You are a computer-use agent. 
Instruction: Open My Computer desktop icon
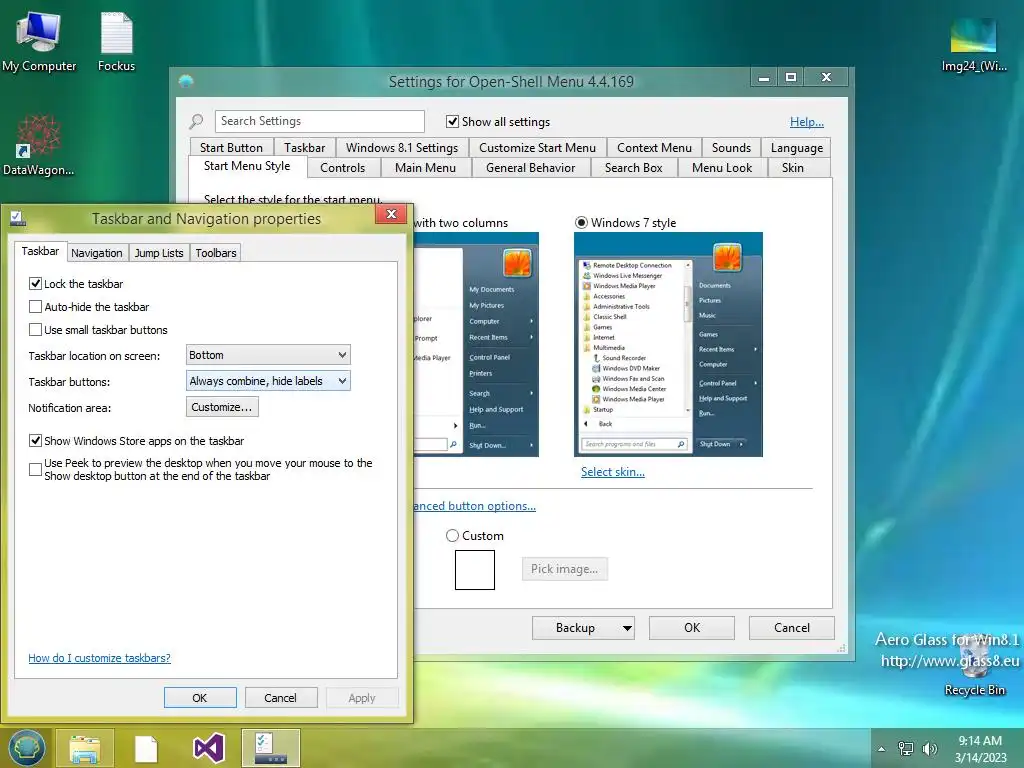click(x=39, y=42)
